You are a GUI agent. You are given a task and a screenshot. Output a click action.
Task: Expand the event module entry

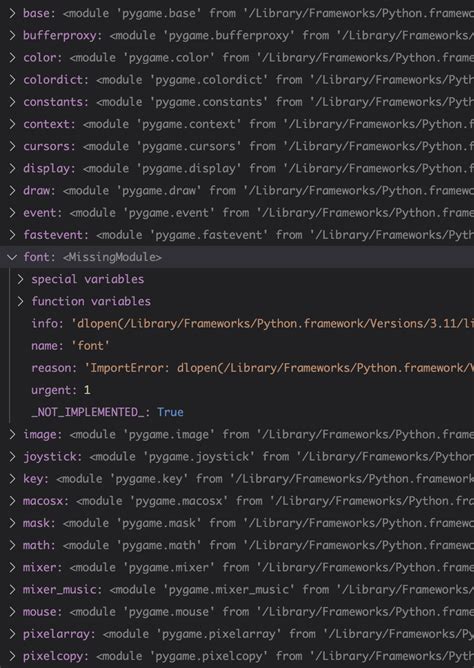12,213
